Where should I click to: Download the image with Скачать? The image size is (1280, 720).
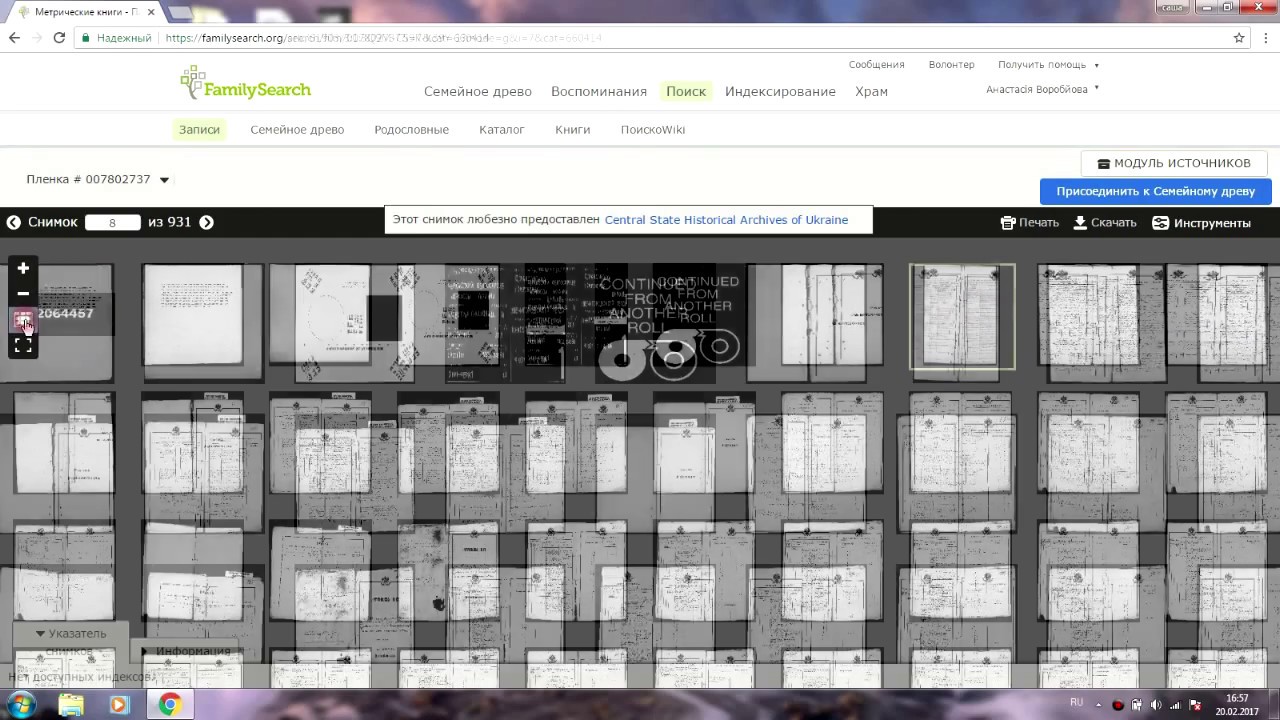1105,223
